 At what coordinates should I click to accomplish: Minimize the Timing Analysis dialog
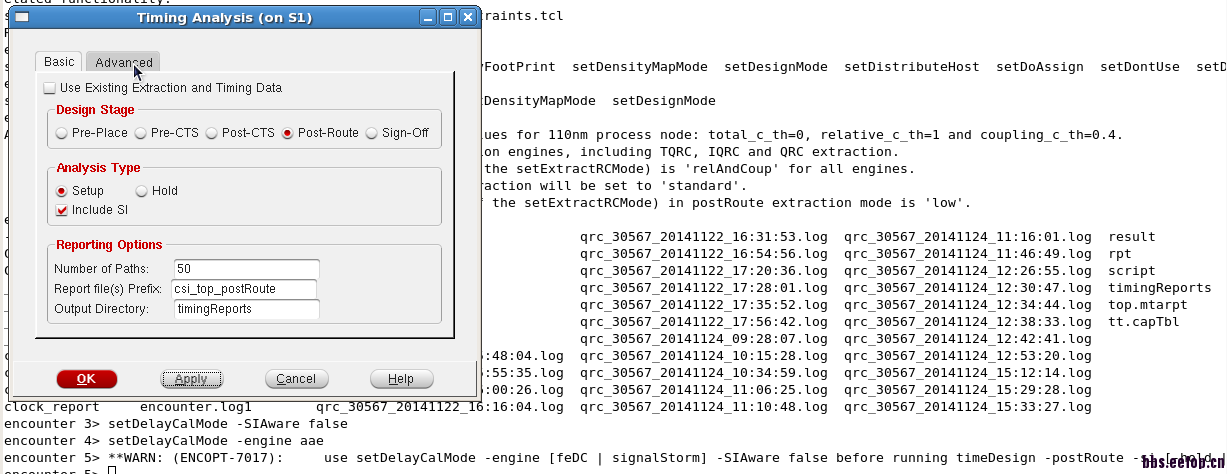[427, 18]
